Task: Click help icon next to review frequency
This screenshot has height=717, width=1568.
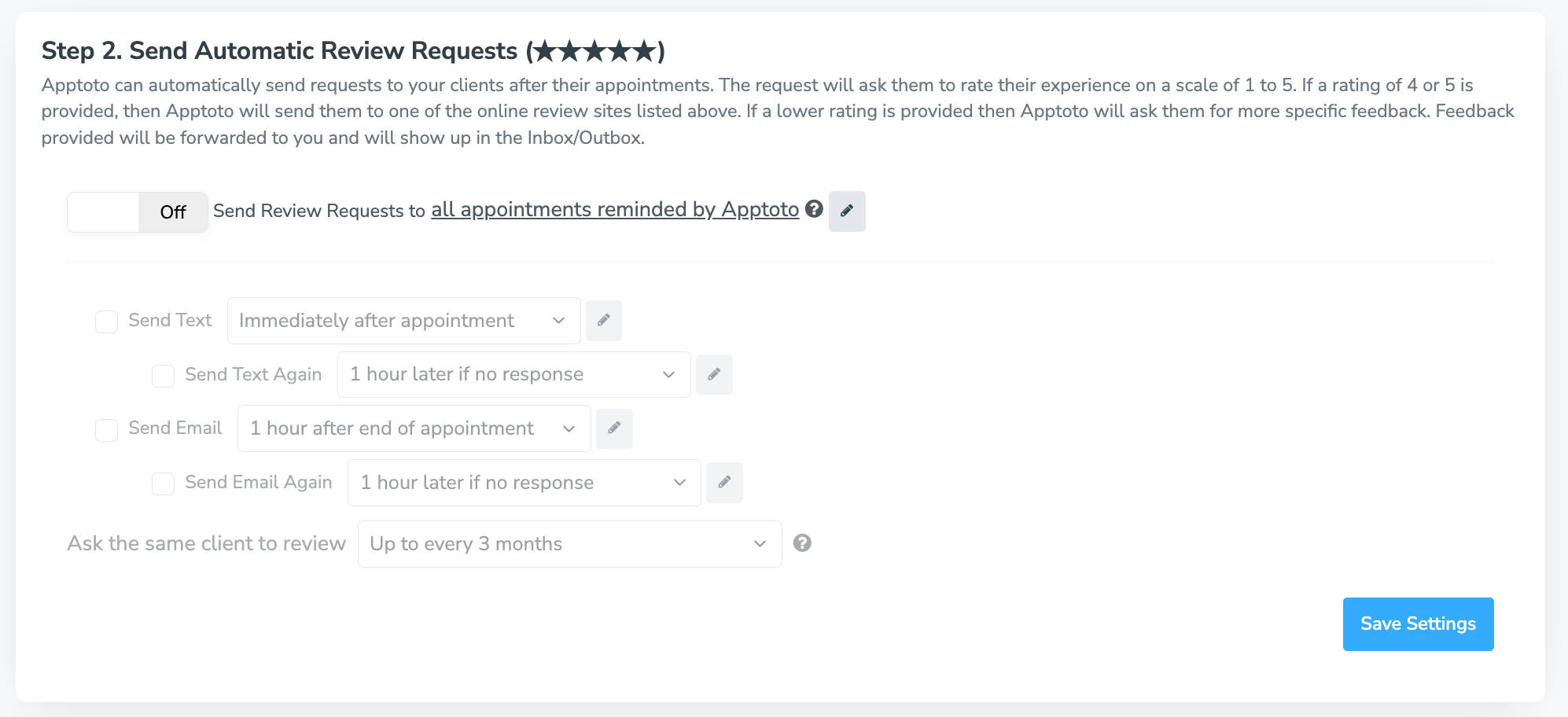Action: (x=802, y=543)
